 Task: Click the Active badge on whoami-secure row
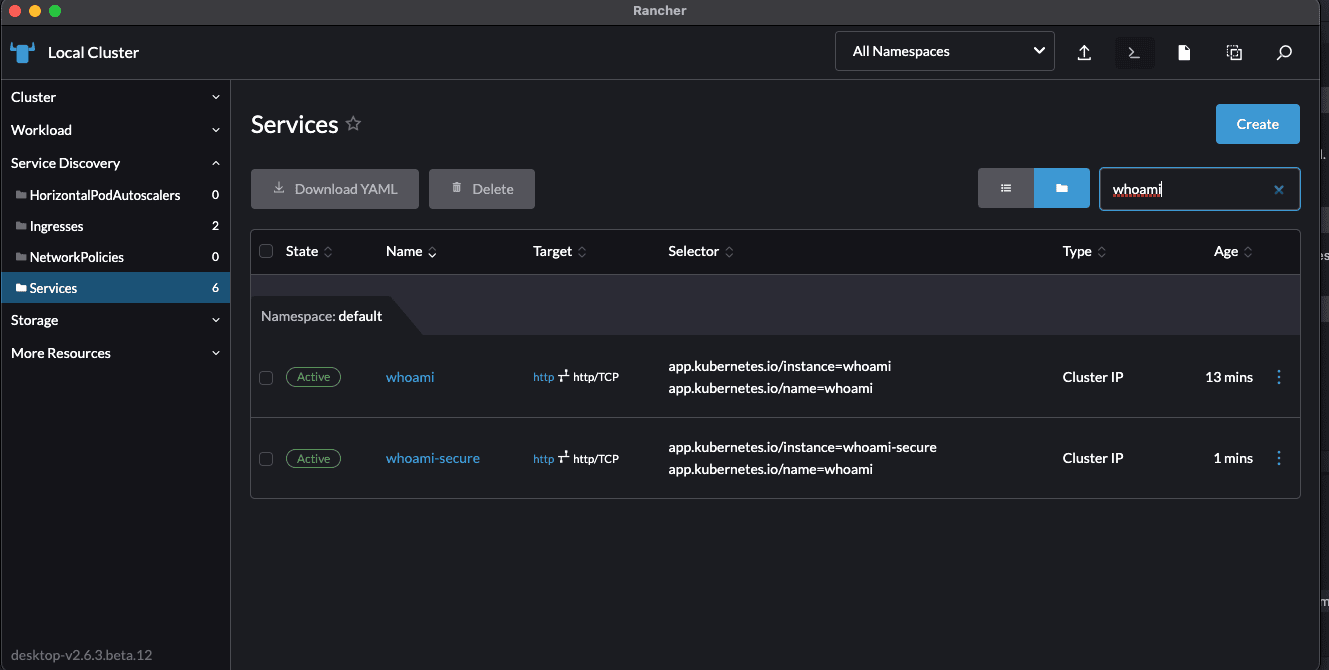pos(313,458)
